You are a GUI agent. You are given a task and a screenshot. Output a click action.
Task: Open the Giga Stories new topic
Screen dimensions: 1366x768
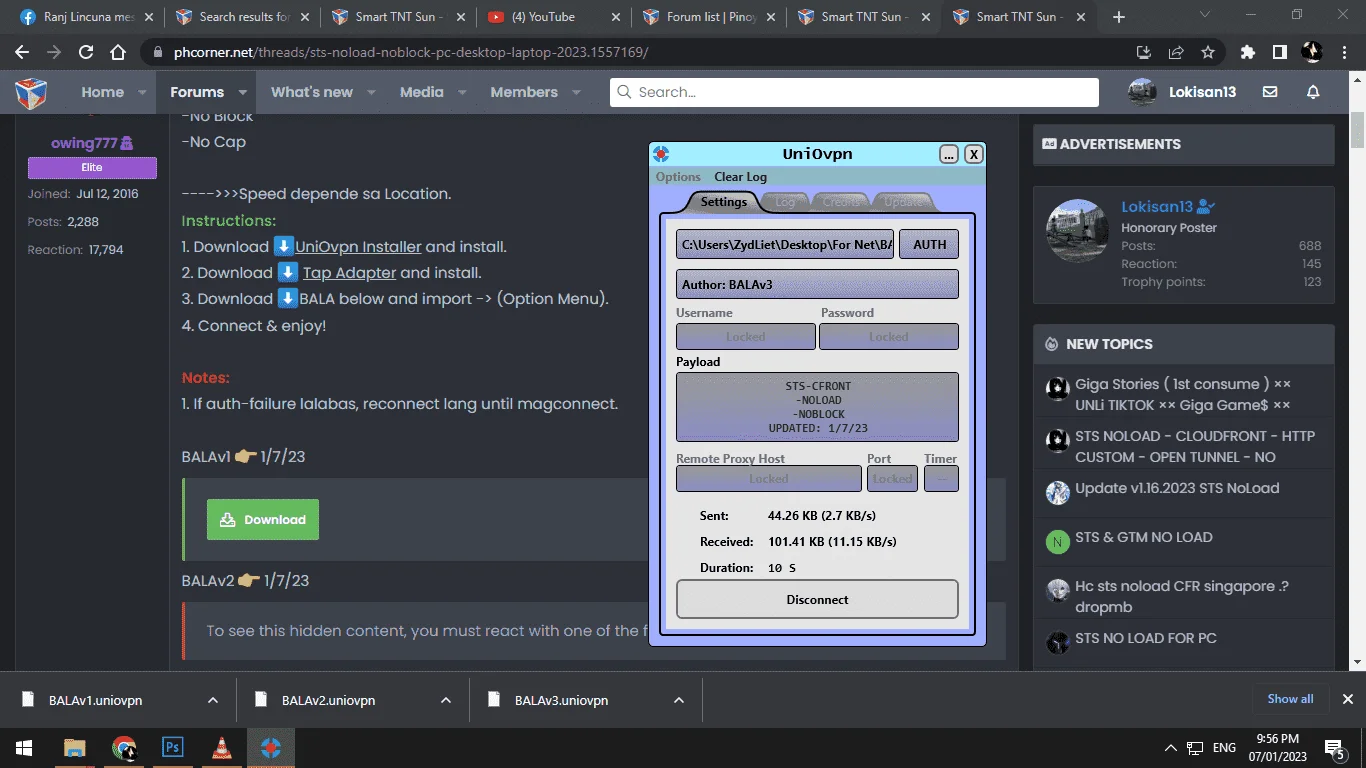click(x=1183, y=394)
